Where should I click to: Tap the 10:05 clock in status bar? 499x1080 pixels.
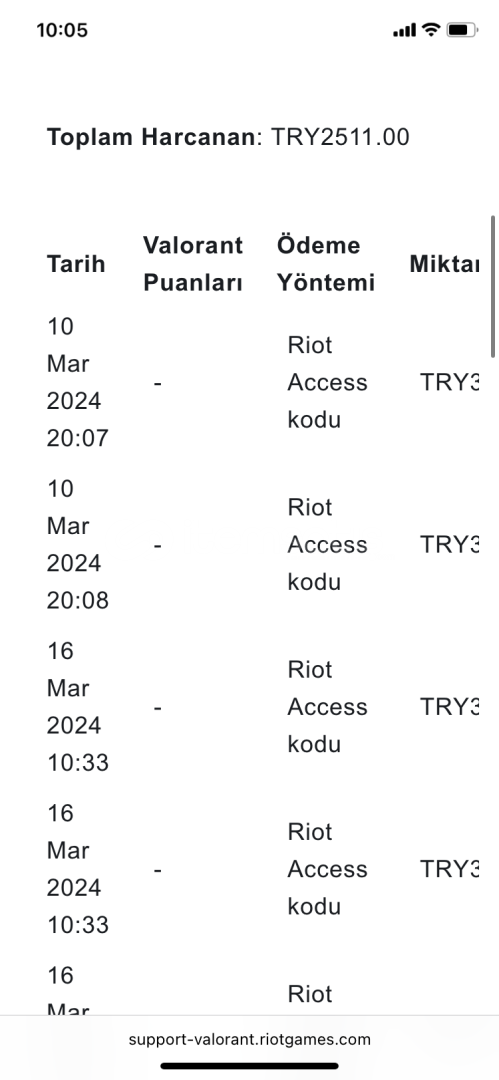coord(62,30)
